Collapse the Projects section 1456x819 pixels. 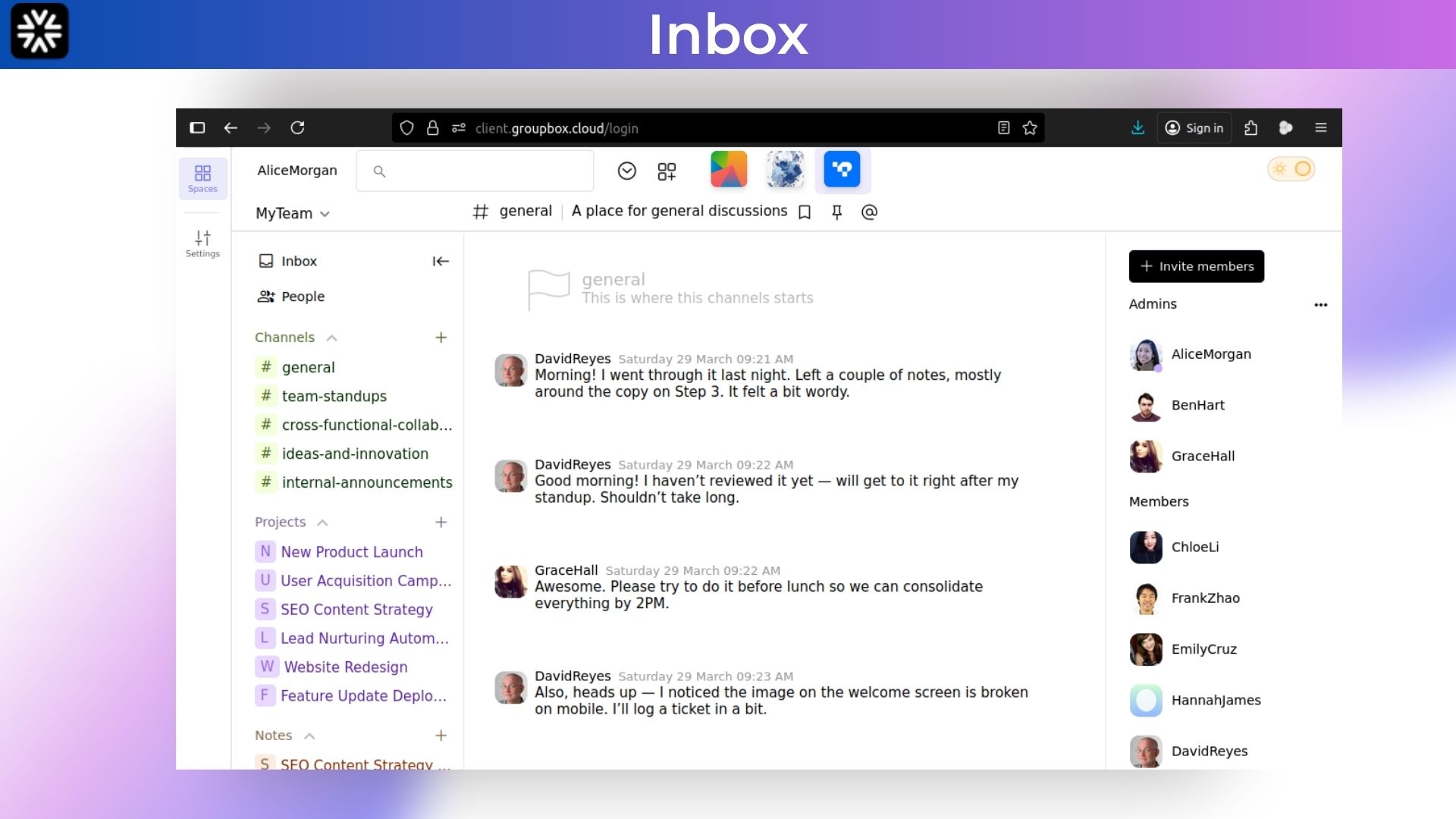(x=322, y=522)
